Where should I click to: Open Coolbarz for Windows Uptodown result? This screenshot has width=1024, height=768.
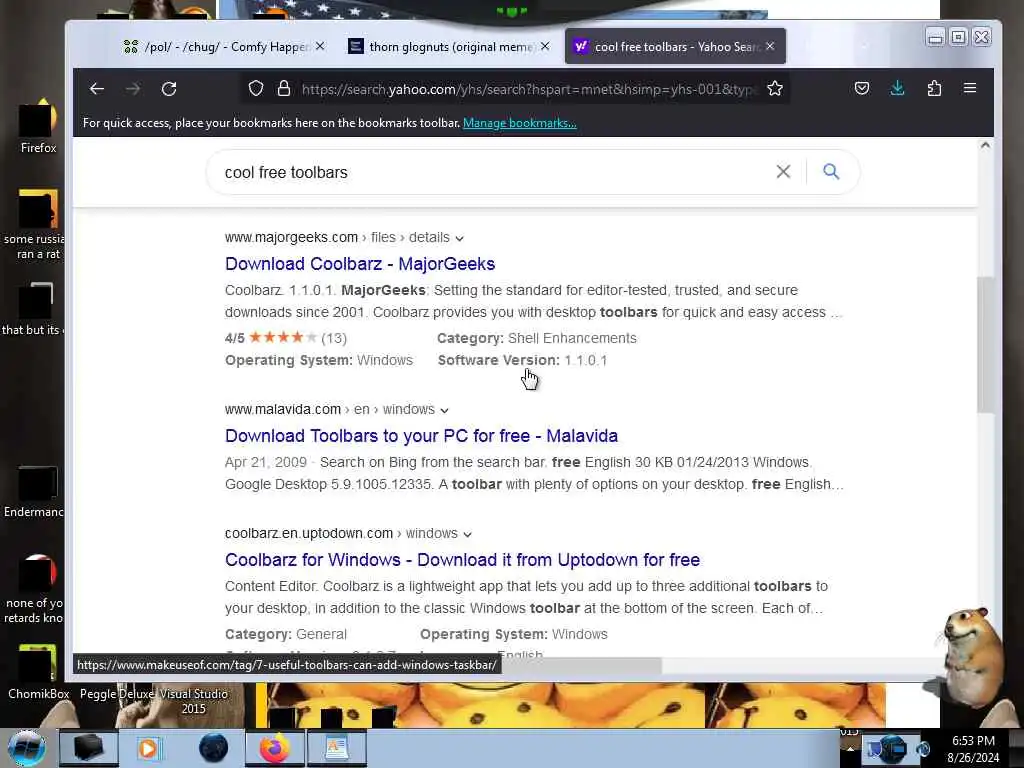point(462,560)
